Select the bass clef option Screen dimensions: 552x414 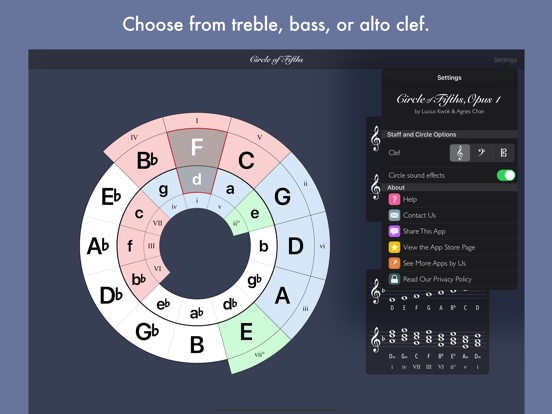(481, 153)
